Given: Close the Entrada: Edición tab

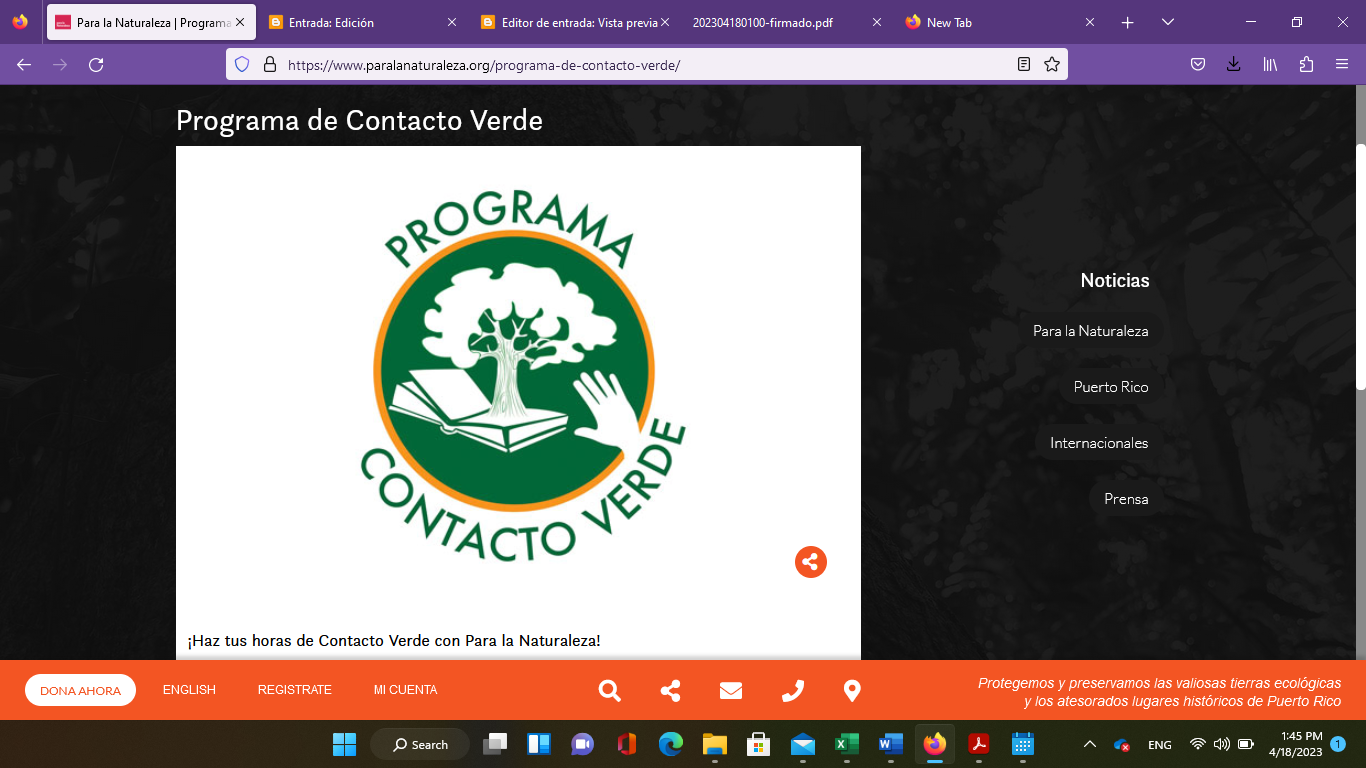Looking at the screenshot, I should tap(452, 22).
